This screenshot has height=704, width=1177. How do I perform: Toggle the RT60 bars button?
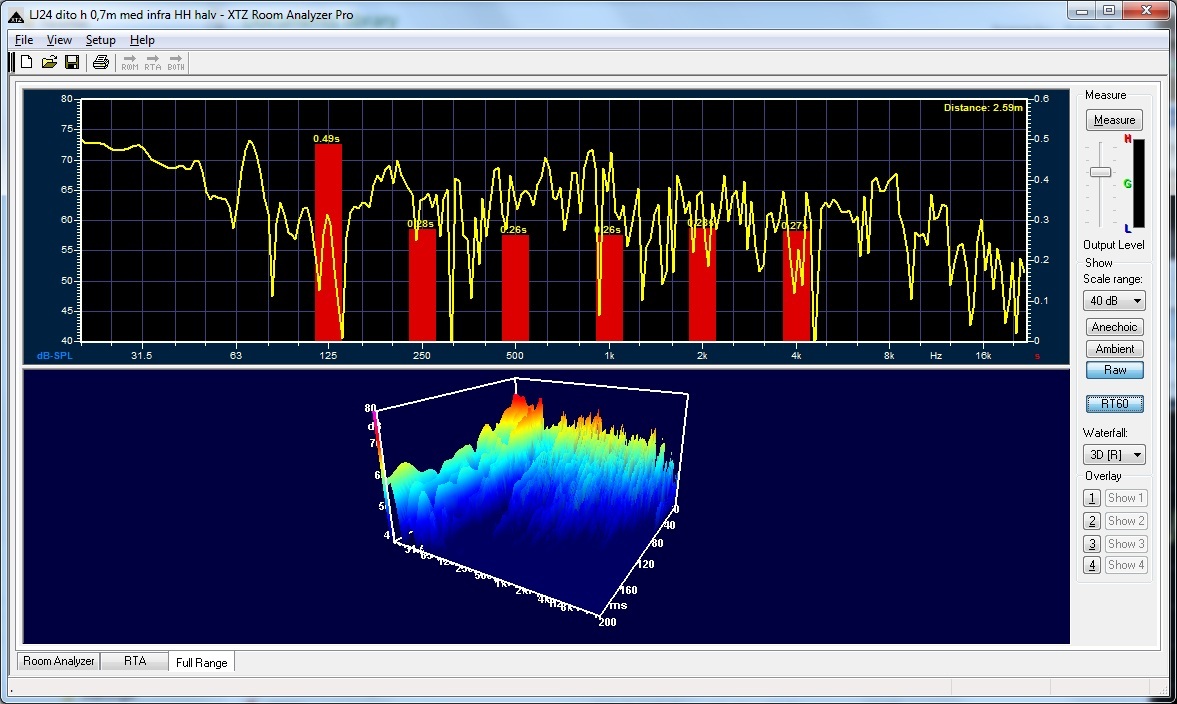point(1114,404)
